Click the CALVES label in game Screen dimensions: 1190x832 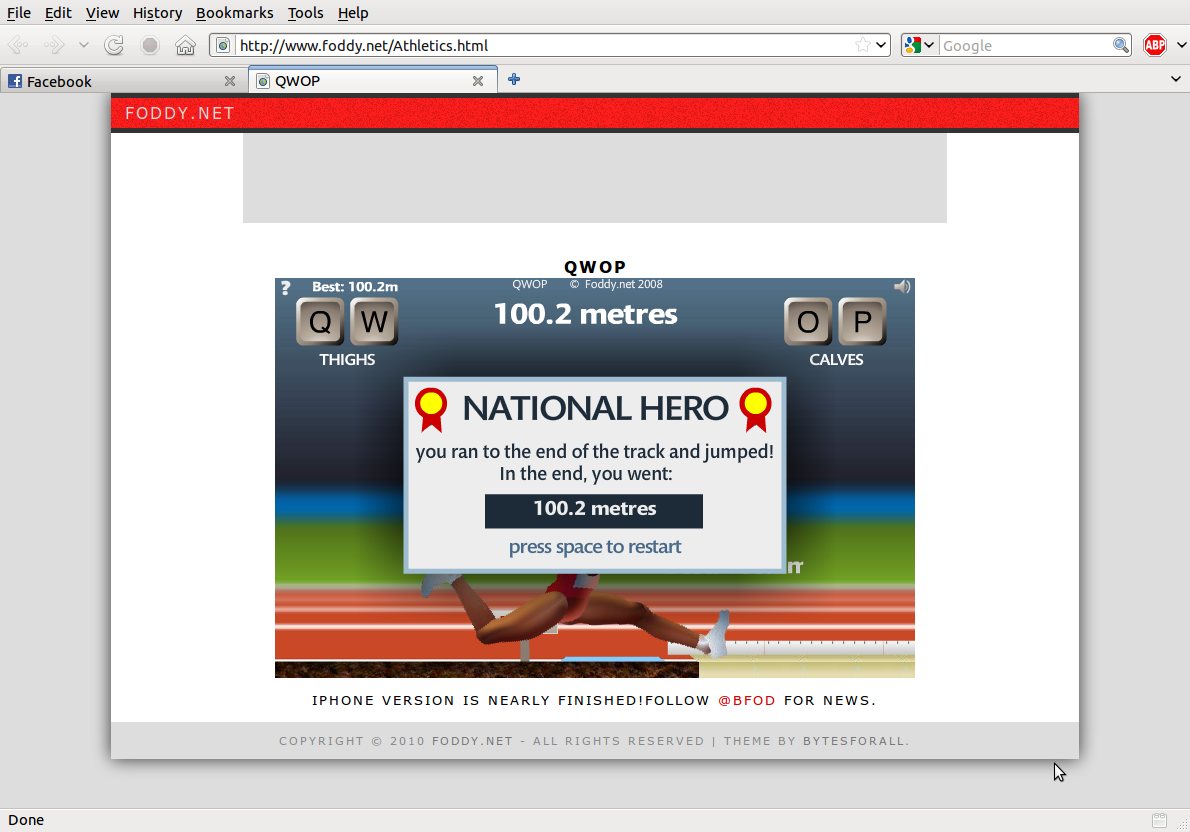[x=836, y=360]
